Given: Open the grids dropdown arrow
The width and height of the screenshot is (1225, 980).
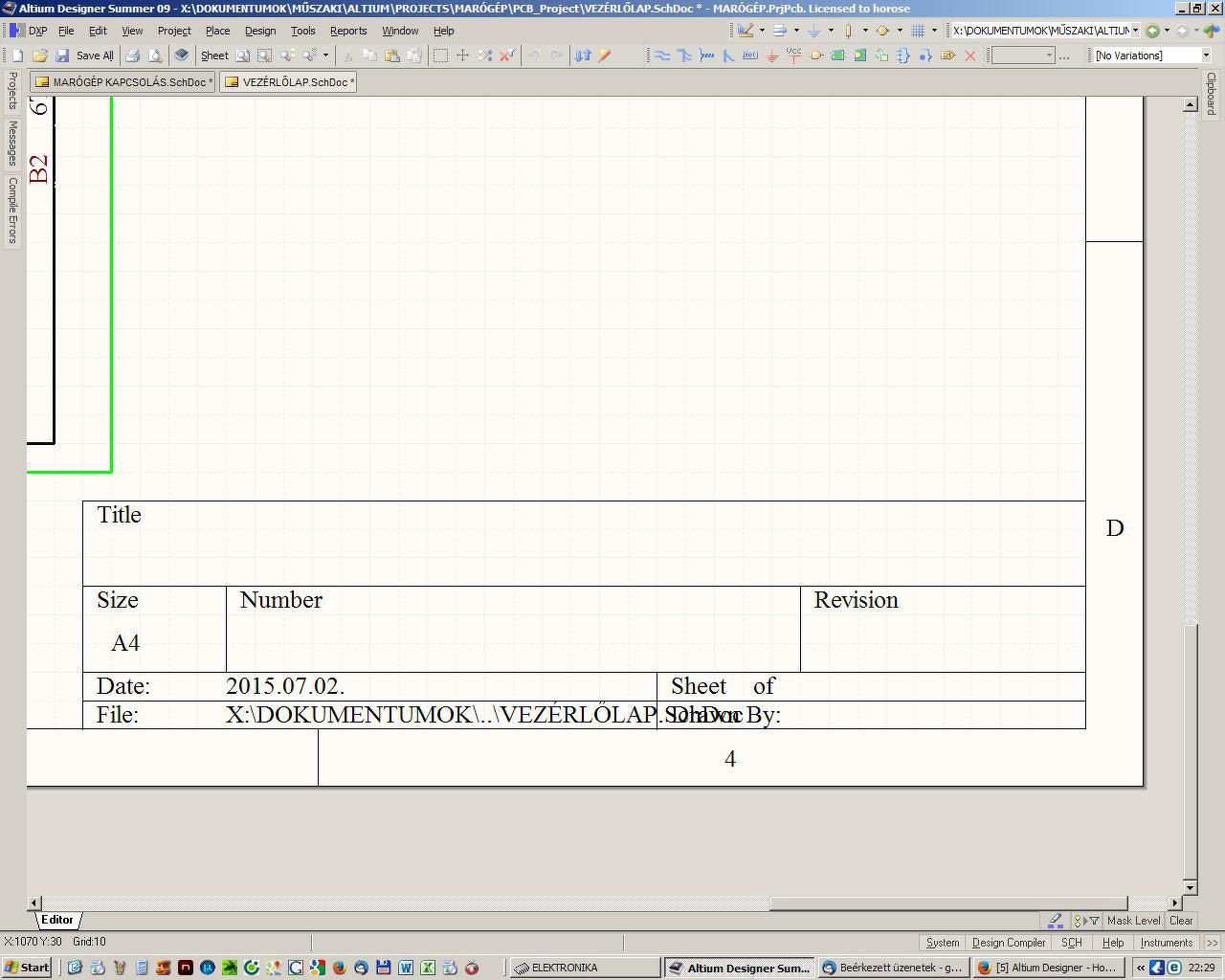Looking at the screenshot, I should click(934, 31).
